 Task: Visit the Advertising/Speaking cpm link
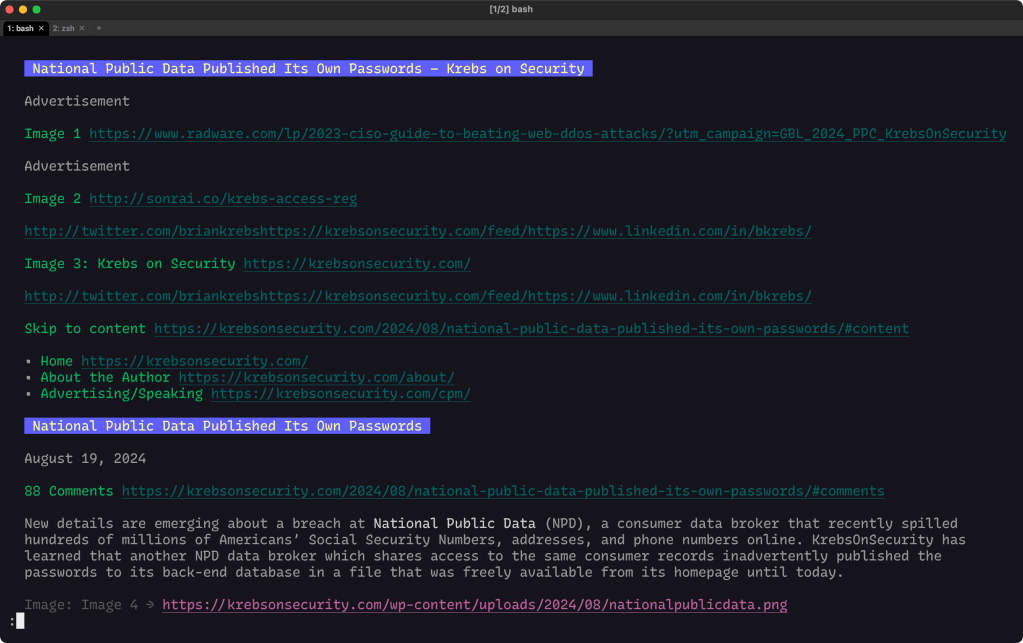point(340,394)
